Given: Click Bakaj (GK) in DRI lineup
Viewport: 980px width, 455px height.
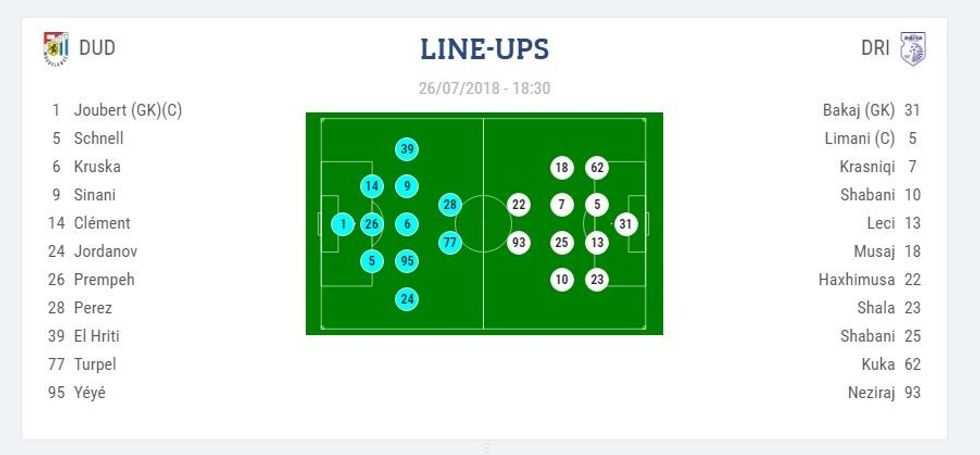Looking at the screenshot, I should [x=858, y=110].
